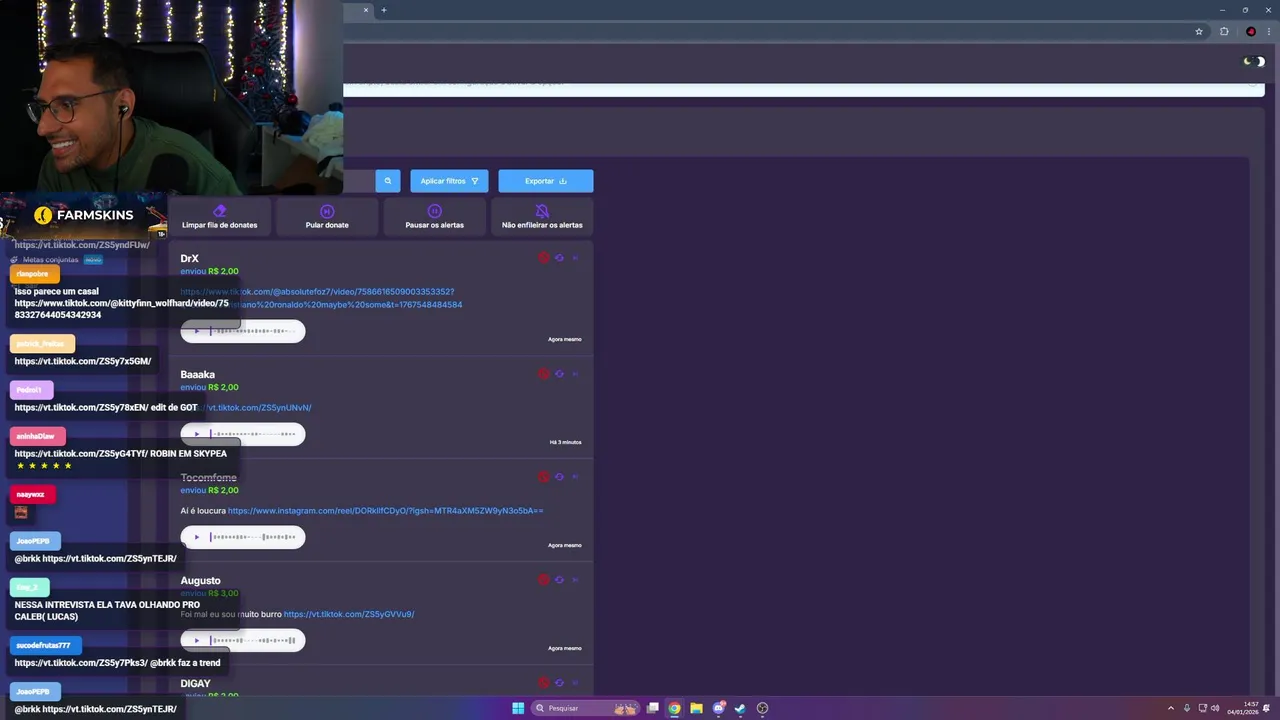Viewport: 1280px width, 720px height.
Task: Toggle the dark mode moon switch
Action: click(x=1254, y=62)
